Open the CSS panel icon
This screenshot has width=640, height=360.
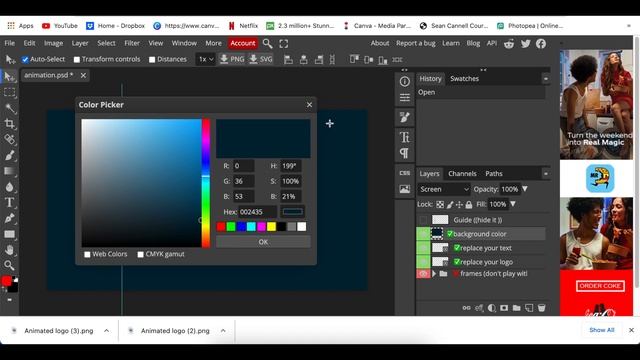(x=404, y=173)
